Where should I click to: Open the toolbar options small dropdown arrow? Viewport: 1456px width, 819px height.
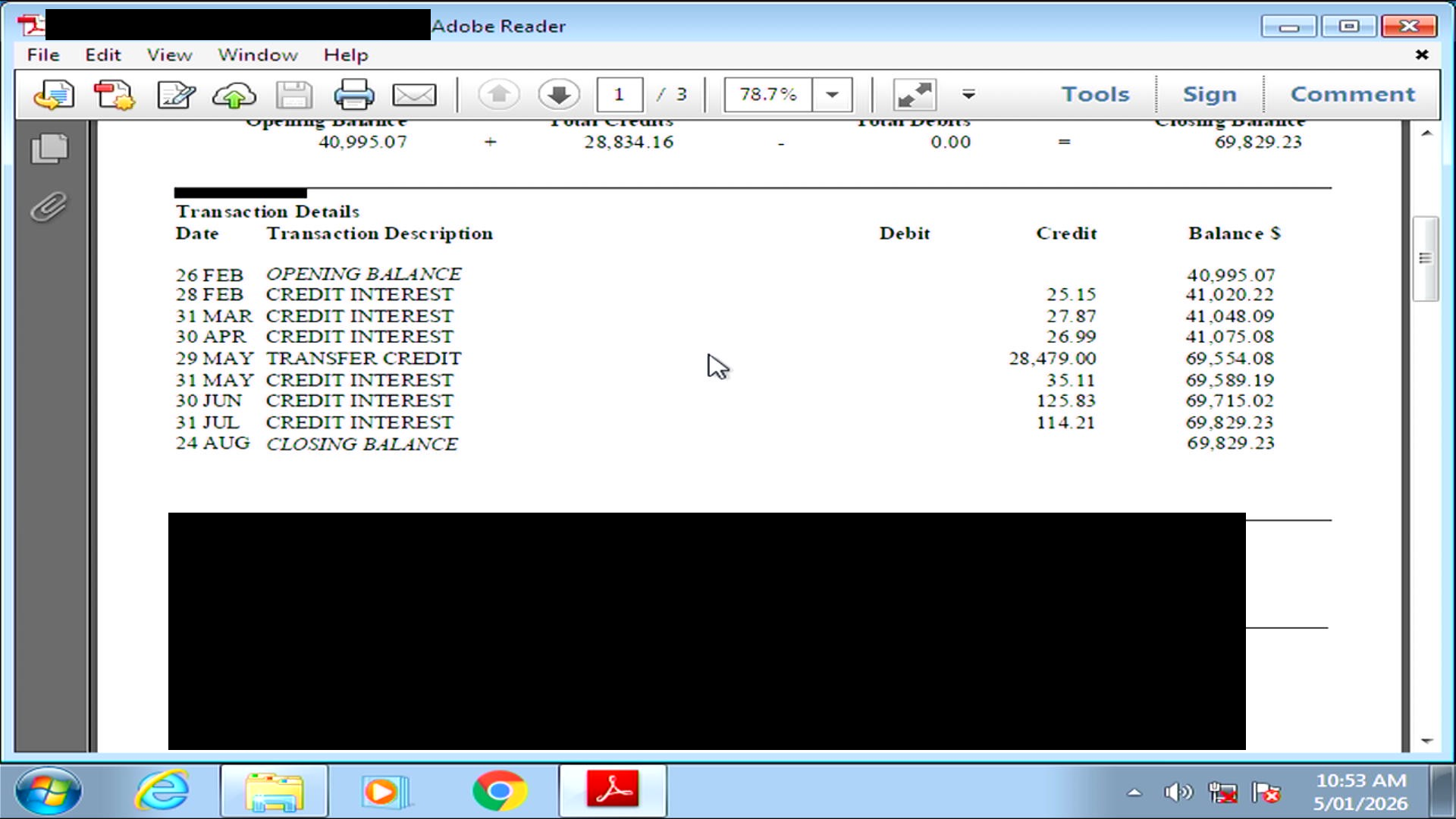click(x=968, y=95)
